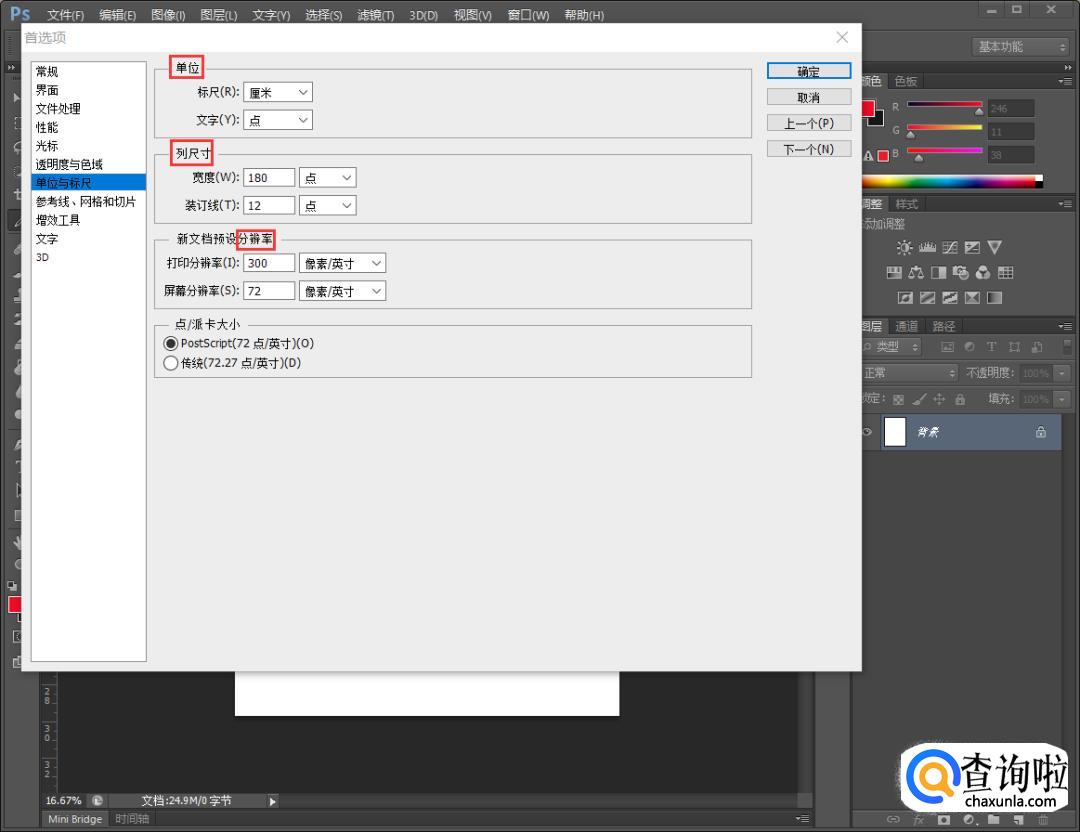The height and width of the screenshot is (832, 1080).
Task: Click the Color Balance scales icon
Action: [x=916, y=273]
